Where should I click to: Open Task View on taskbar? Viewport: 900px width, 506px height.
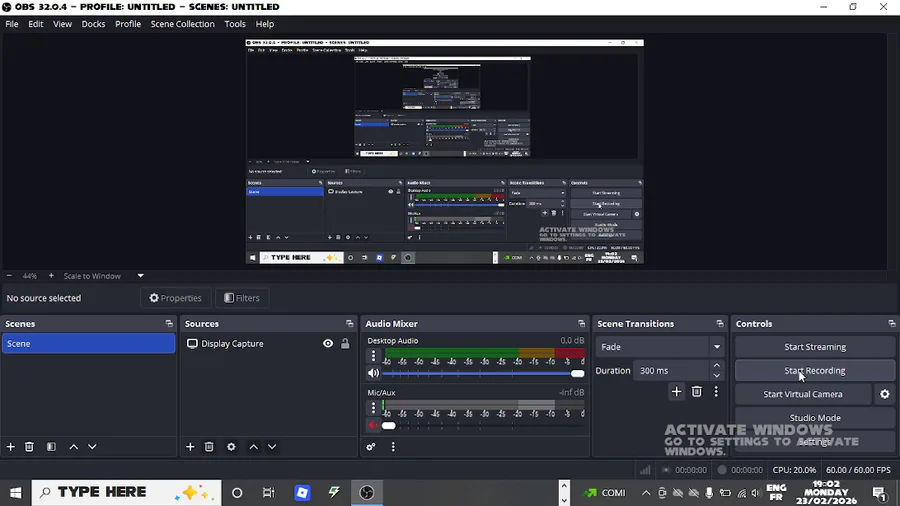268,493
